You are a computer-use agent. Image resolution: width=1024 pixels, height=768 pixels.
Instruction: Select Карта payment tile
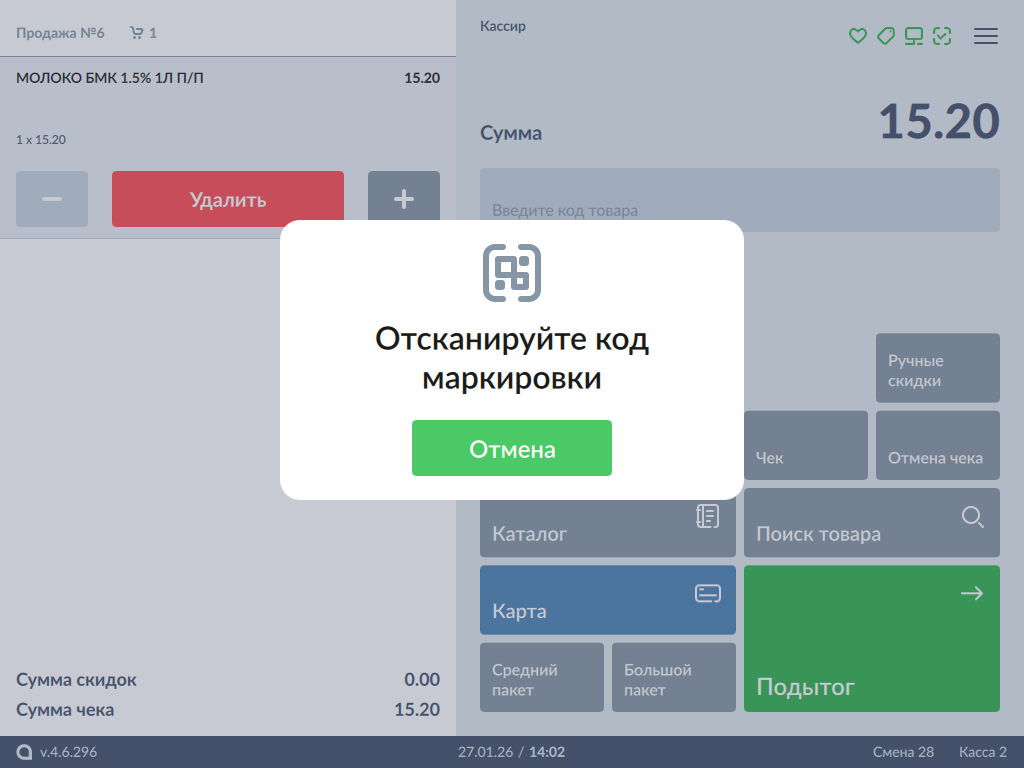click(607, 600)
